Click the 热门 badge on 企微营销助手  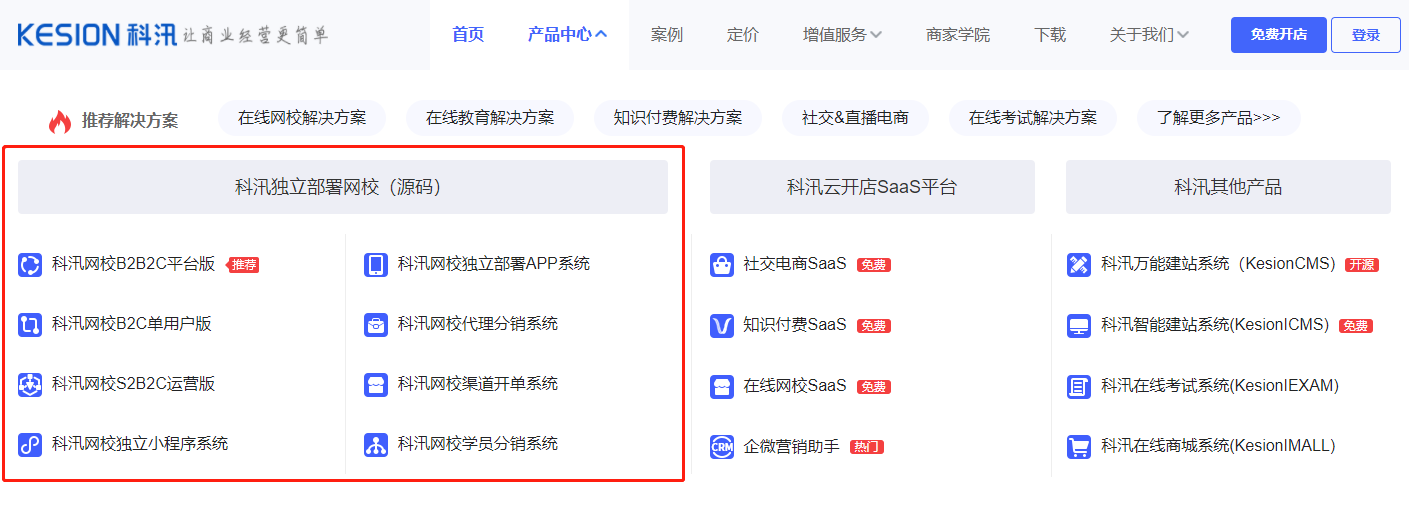point(867,447)
